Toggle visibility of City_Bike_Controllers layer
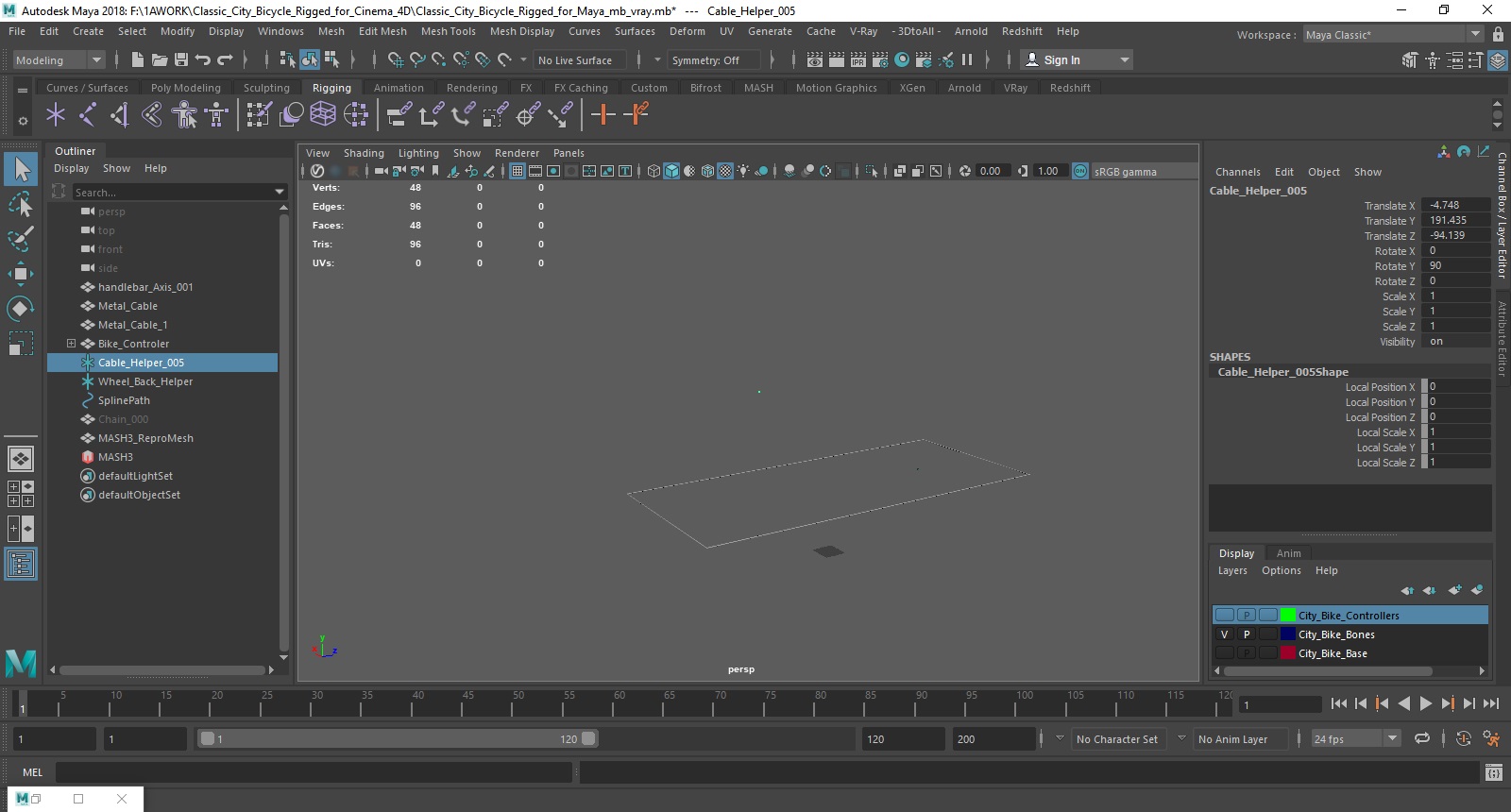The image size is (1511, 812). [x=1224, y=616]
